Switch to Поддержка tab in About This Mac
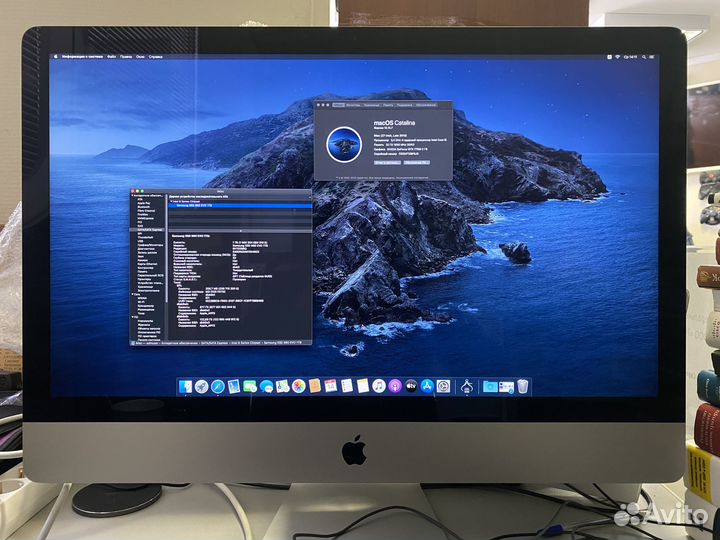720x540 pixels. coord(405,105)
